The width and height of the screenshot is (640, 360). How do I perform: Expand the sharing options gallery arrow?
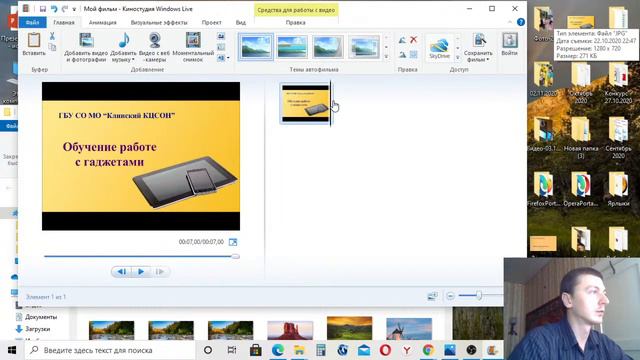pos(458,58)
